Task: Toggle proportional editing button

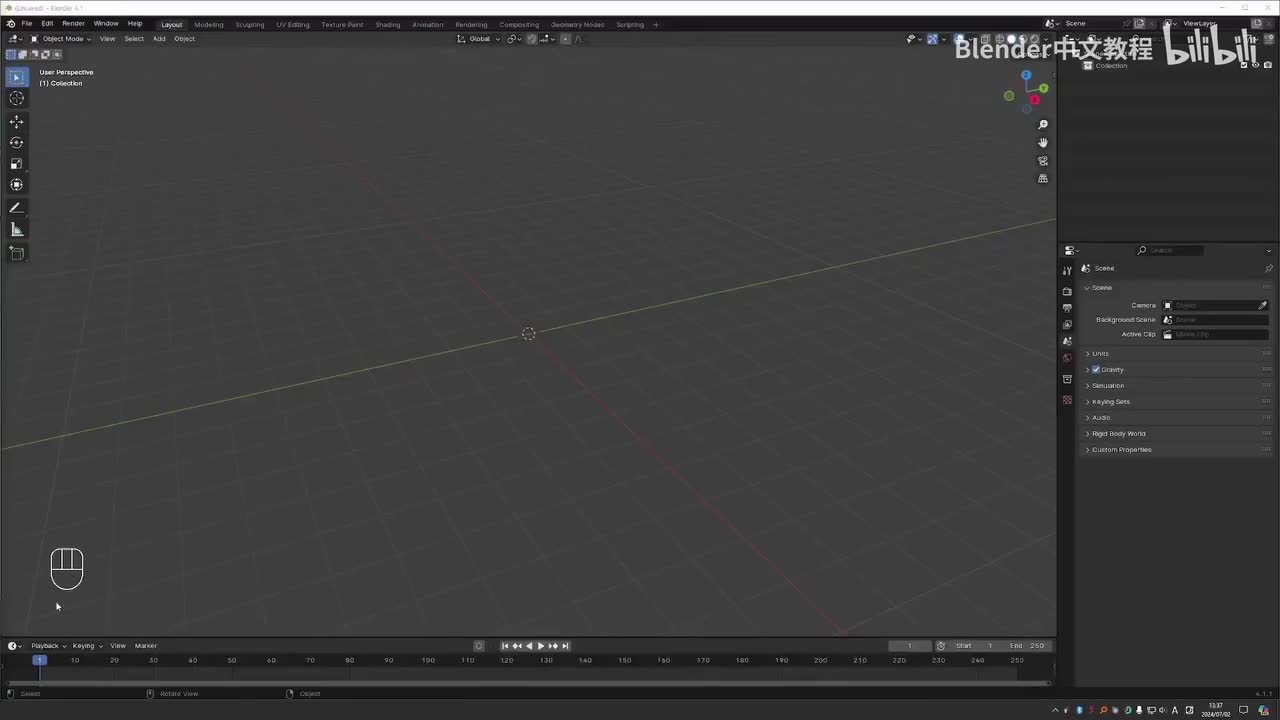Action: [x=565, y=39]
